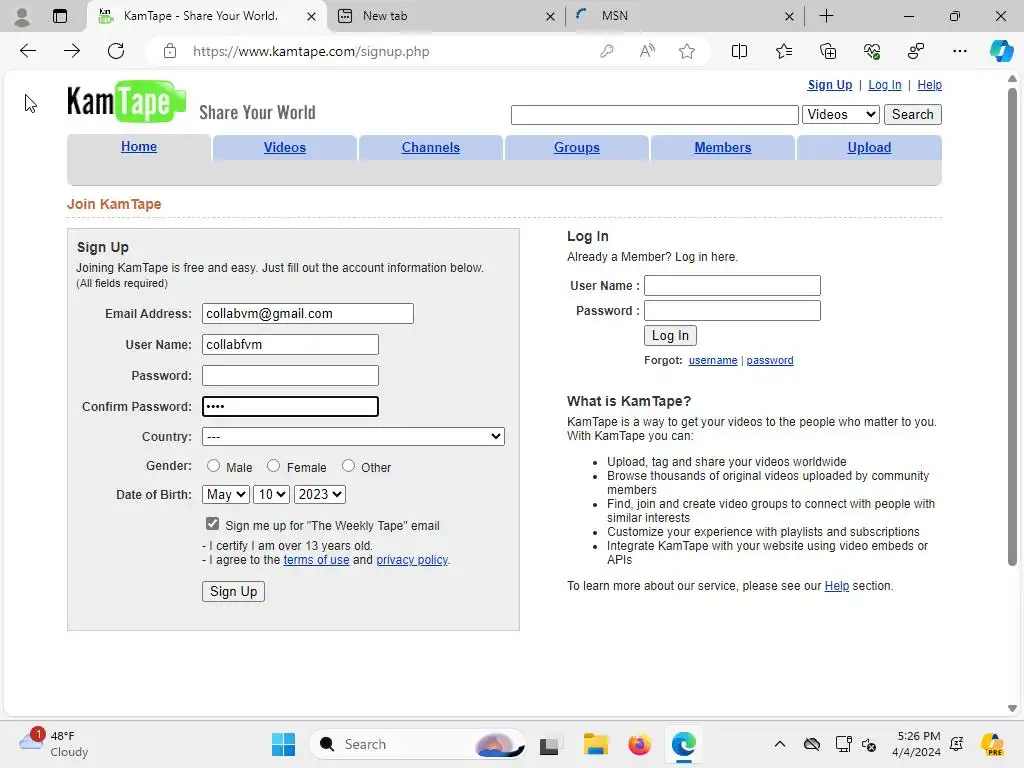The height and width of the screenshot is (768, 1024).
Task: Uncheck The Weekly Tape email checkbox
Action: (x=212, y=524)
